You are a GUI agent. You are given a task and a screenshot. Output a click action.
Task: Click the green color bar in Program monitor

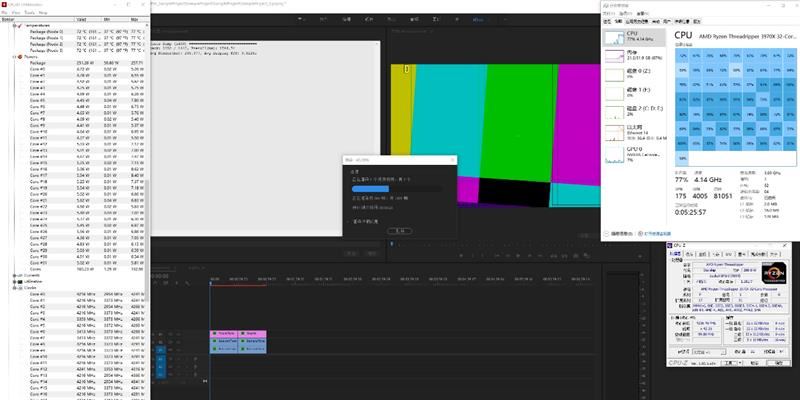point(518,122)
